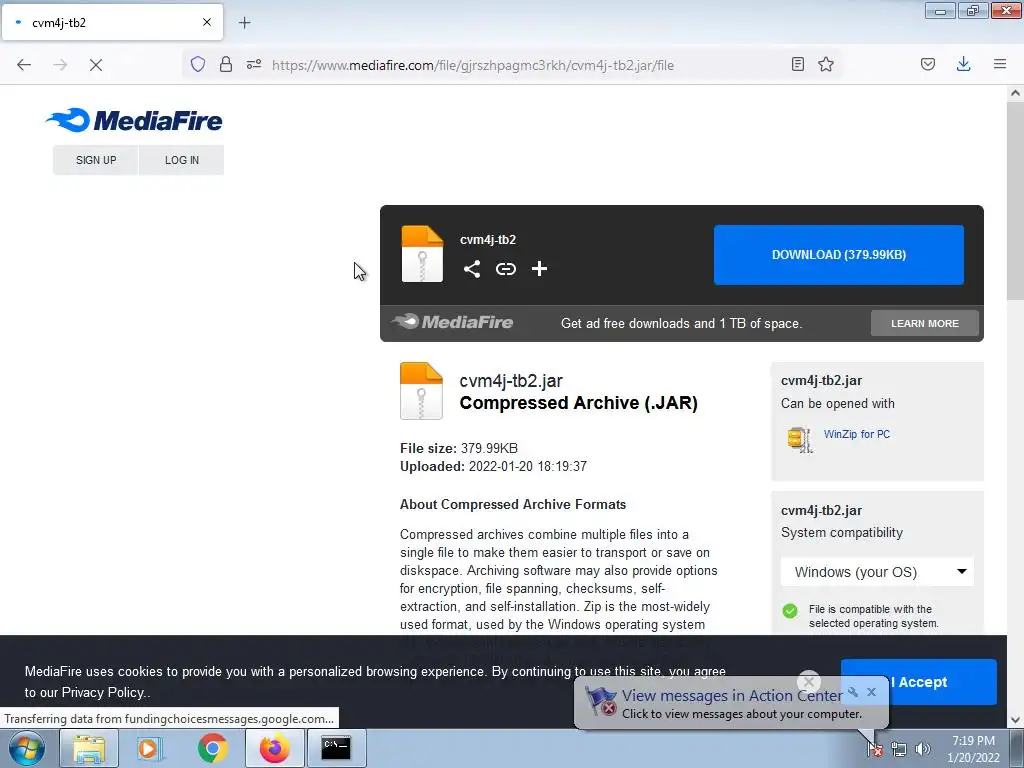1024x768 pixels.
Task: Click the plus icon in the file panel
Action: tap(539, 269)
